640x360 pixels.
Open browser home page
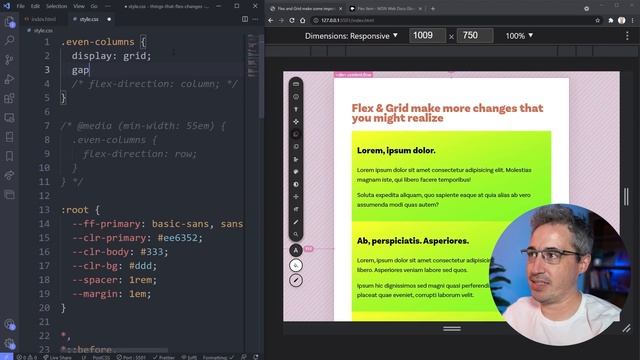(302, 20)
